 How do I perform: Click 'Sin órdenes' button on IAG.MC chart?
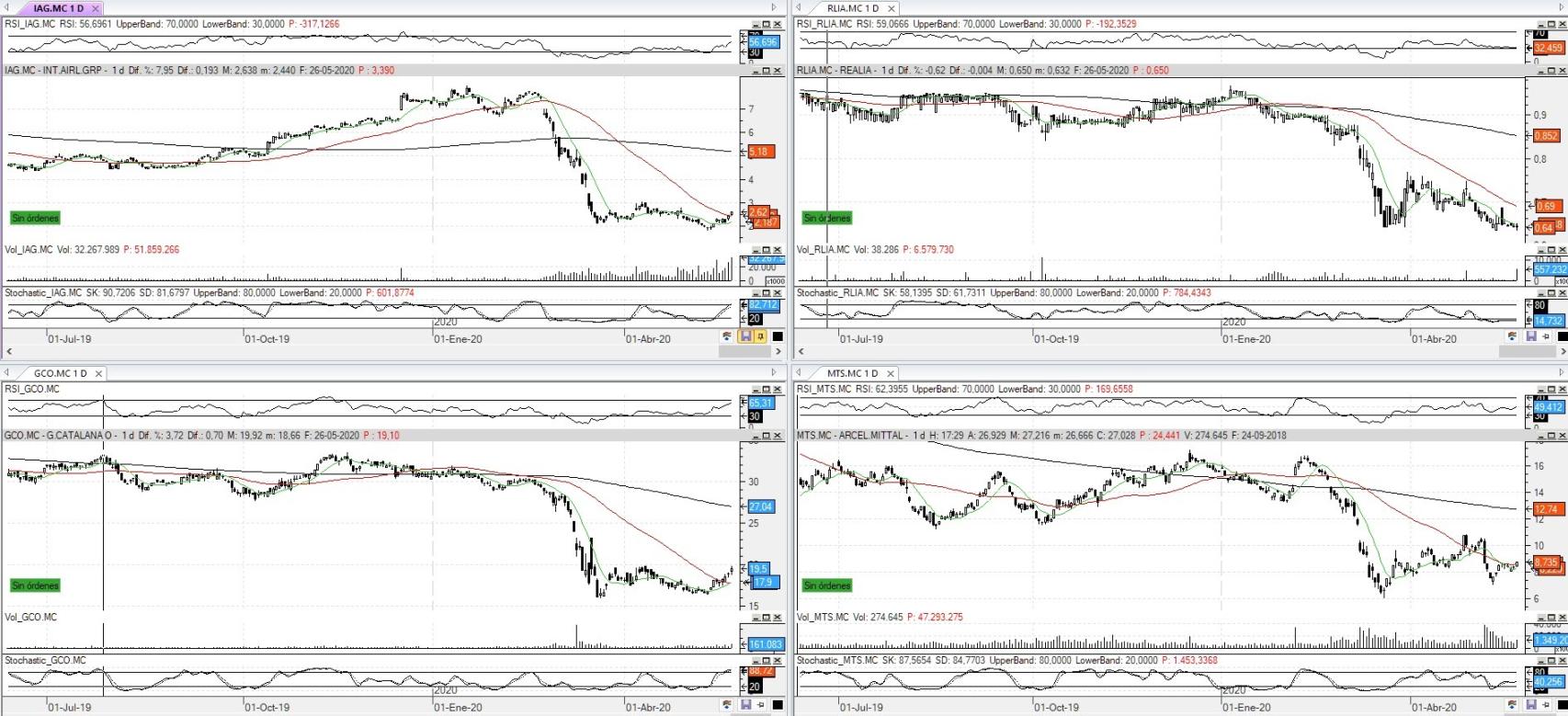pos(35,218)
